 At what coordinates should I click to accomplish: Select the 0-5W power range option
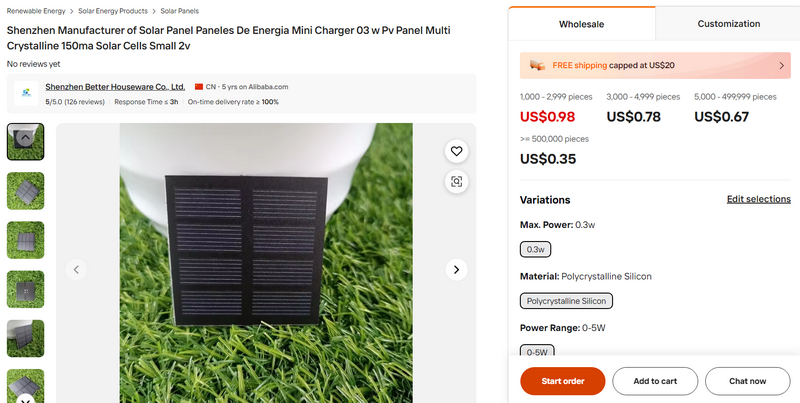(537, 351)
